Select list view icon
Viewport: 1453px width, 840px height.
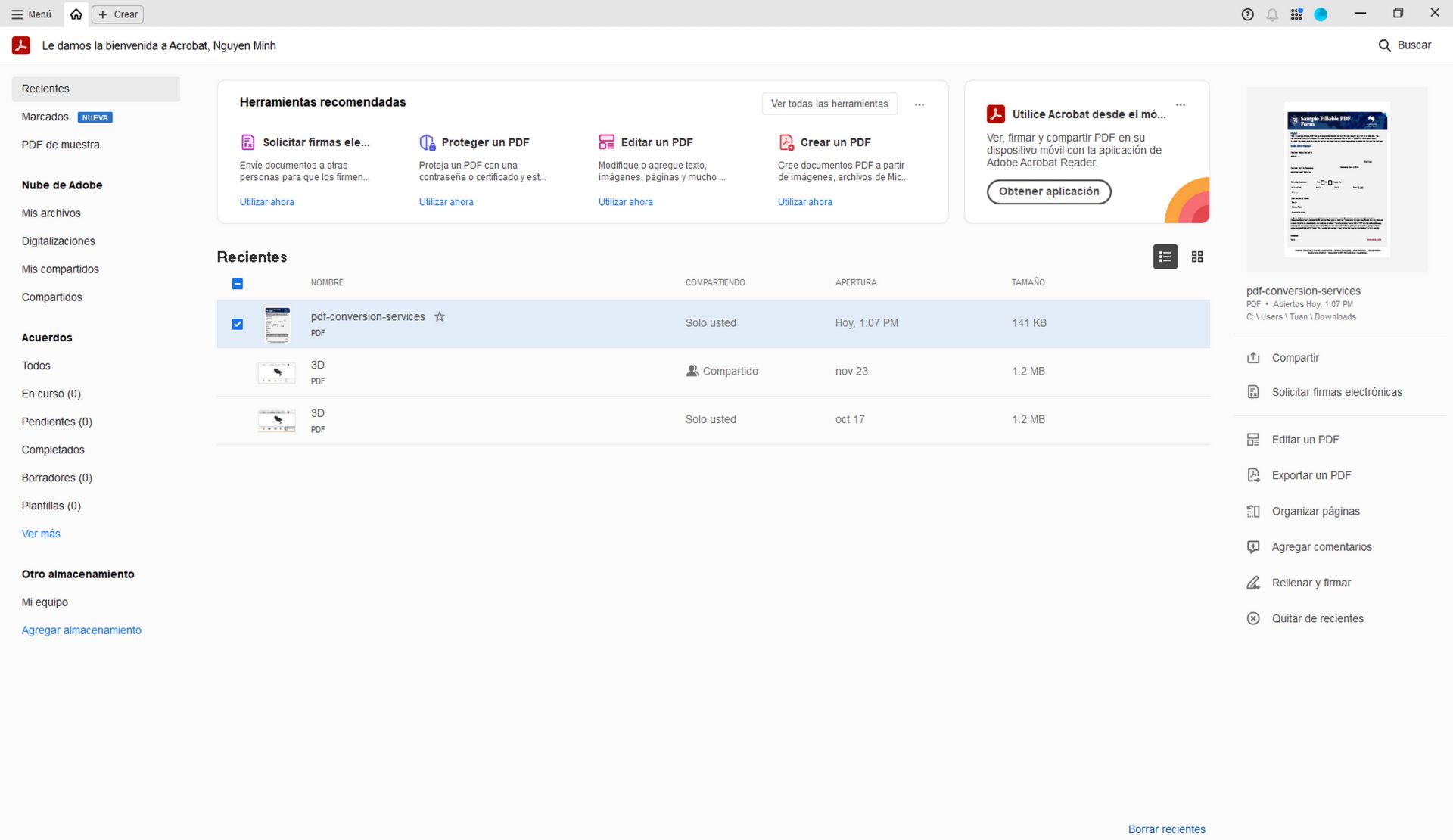click(1165, 257)
